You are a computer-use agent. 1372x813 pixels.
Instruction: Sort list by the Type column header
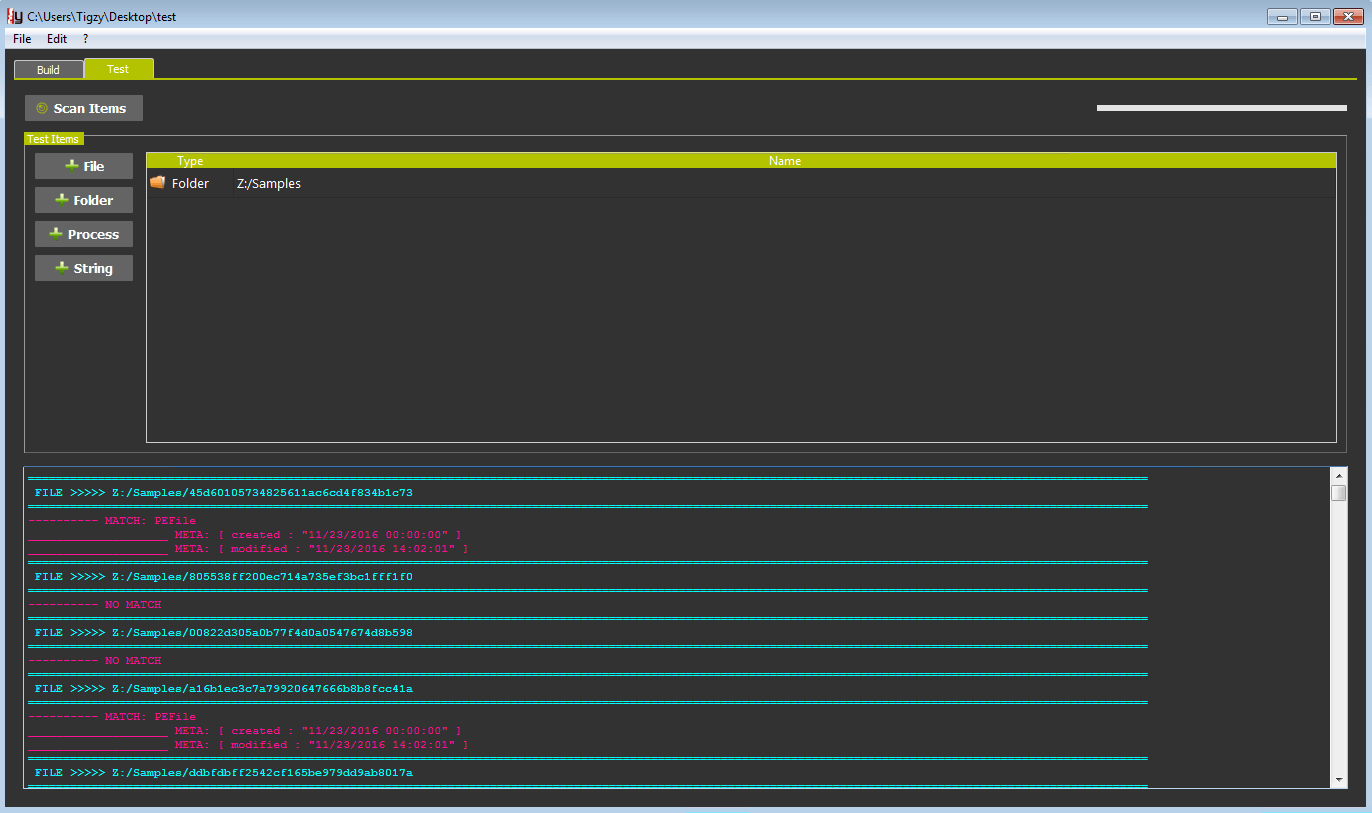190,161
